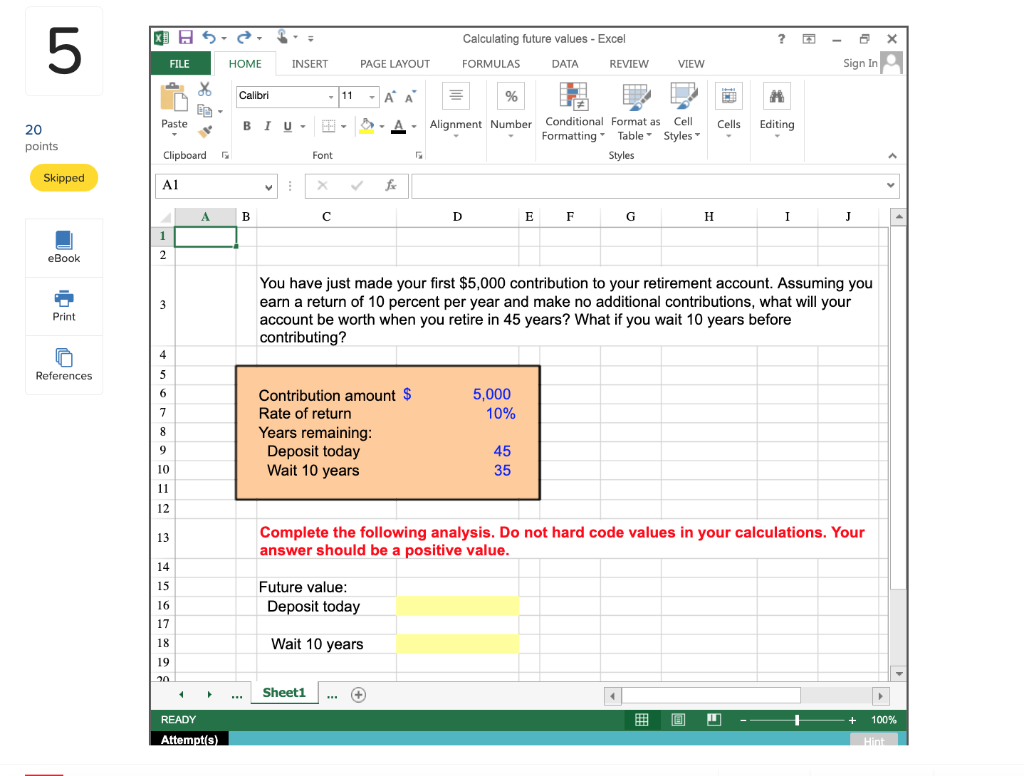This screenshot has width=1024, height=776.
Task: Toggle touch/mouse mode icon
Action: coord(281,37)
